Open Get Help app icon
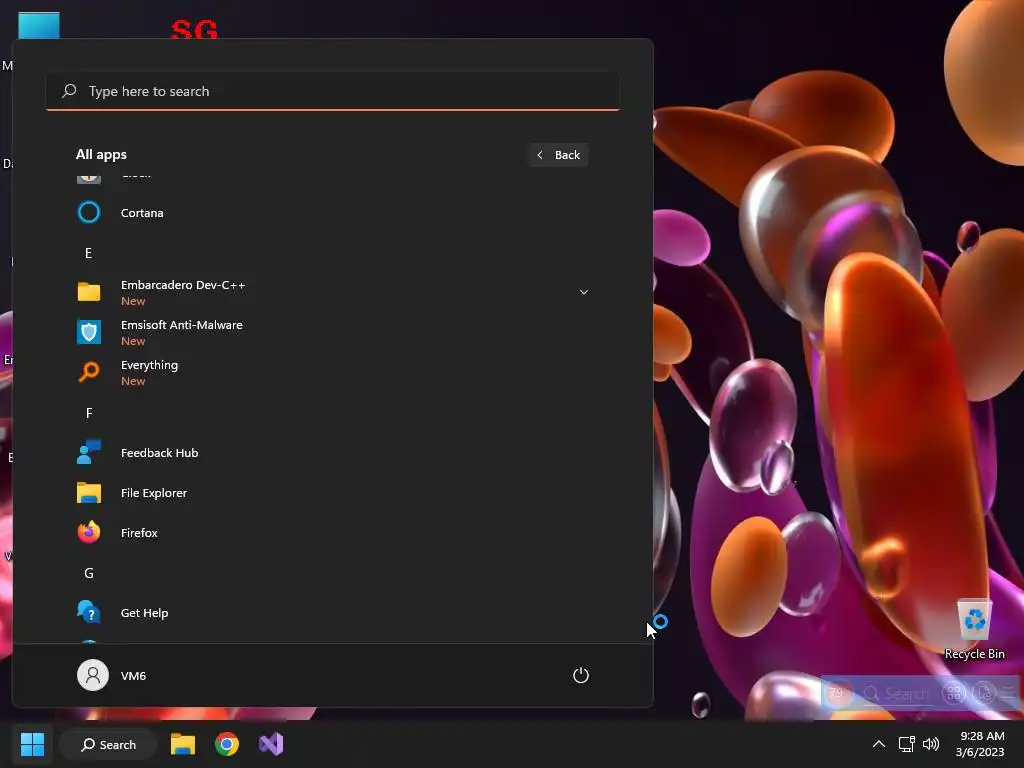Screen dimensions: 1024x768 tap(89, 612)
